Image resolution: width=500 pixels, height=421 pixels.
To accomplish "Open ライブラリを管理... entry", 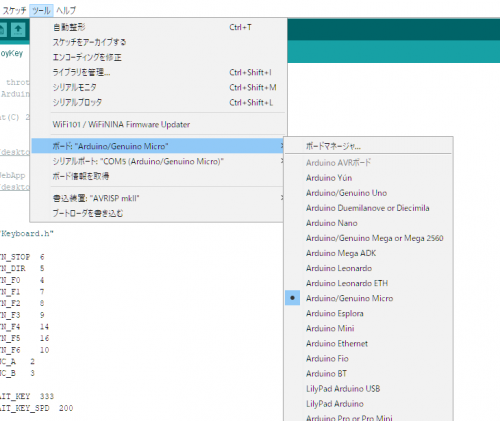I will (x=158, y=72).
